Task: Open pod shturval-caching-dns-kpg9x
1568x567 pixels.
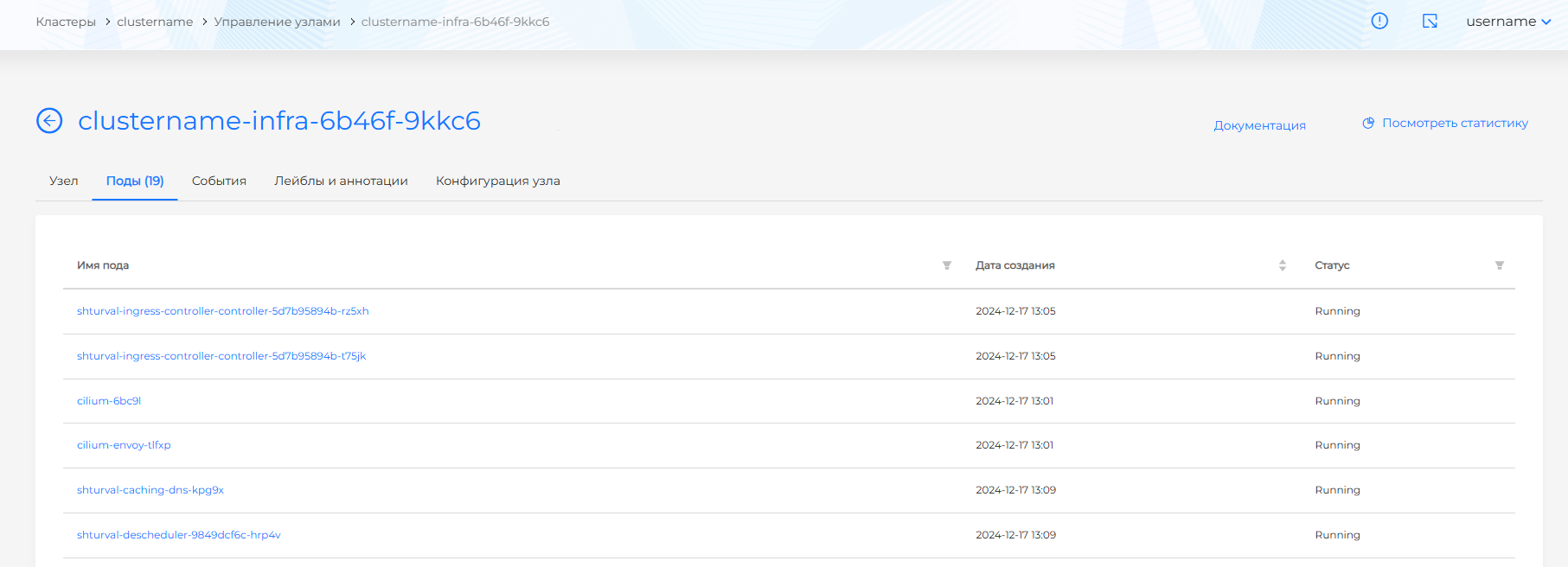Action: click(x=150, y=490)
